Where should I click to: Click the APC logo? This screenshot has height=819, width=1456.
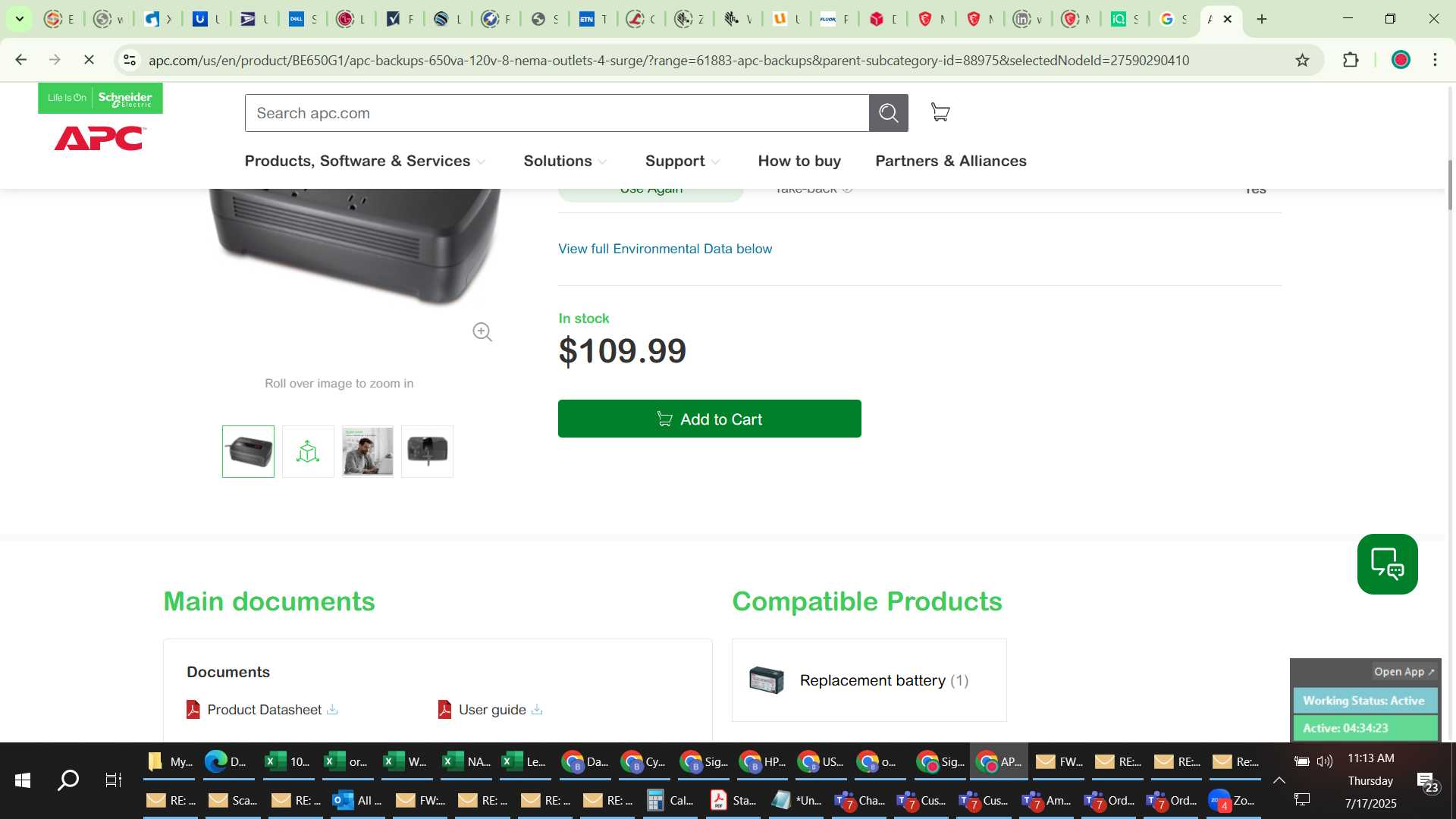[100, 139]
